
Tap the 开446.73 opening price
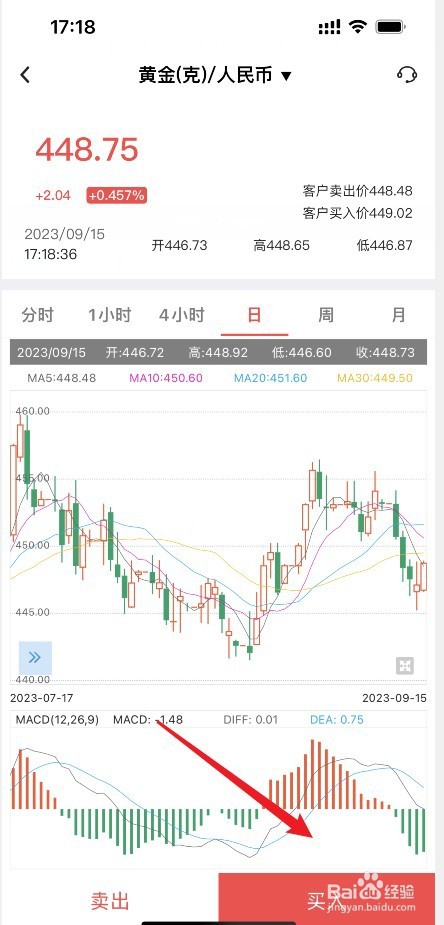click(x=179, y=245)
